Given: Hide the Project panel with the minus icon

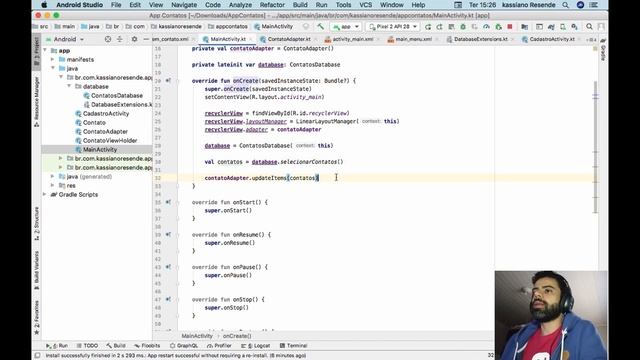Looking at the screenshot, I should (x=146, y=39).
